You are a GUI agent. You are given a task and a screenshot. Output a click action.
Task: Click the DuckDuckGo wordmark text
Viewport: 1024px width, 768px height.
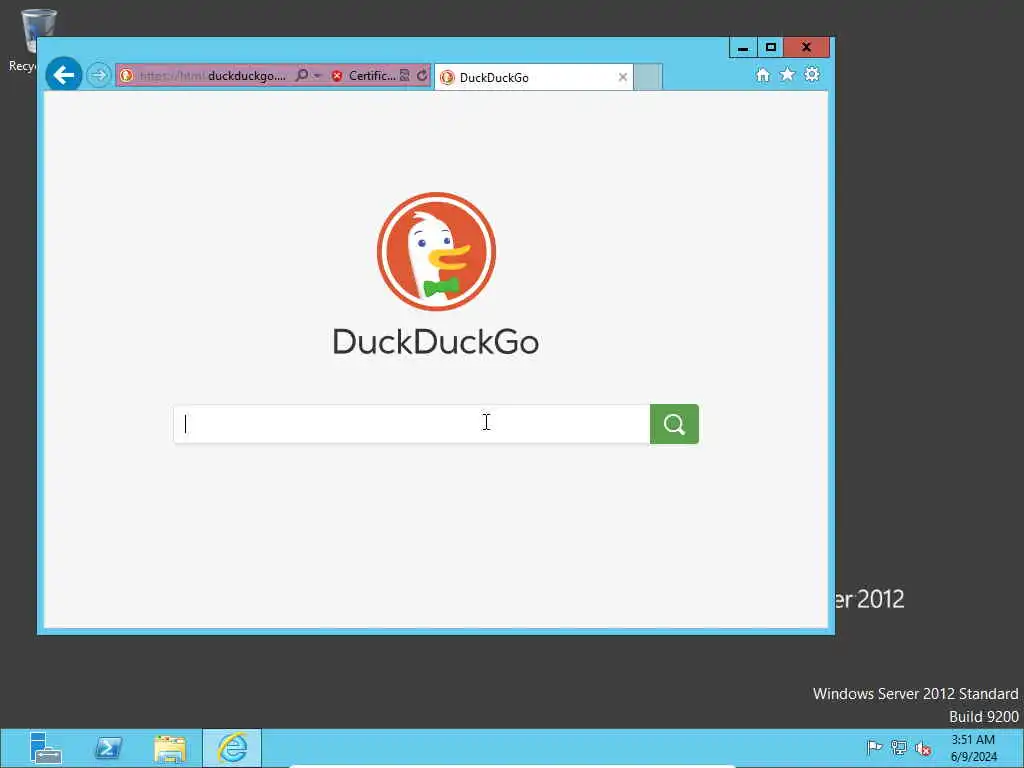[x=436, y=342]
